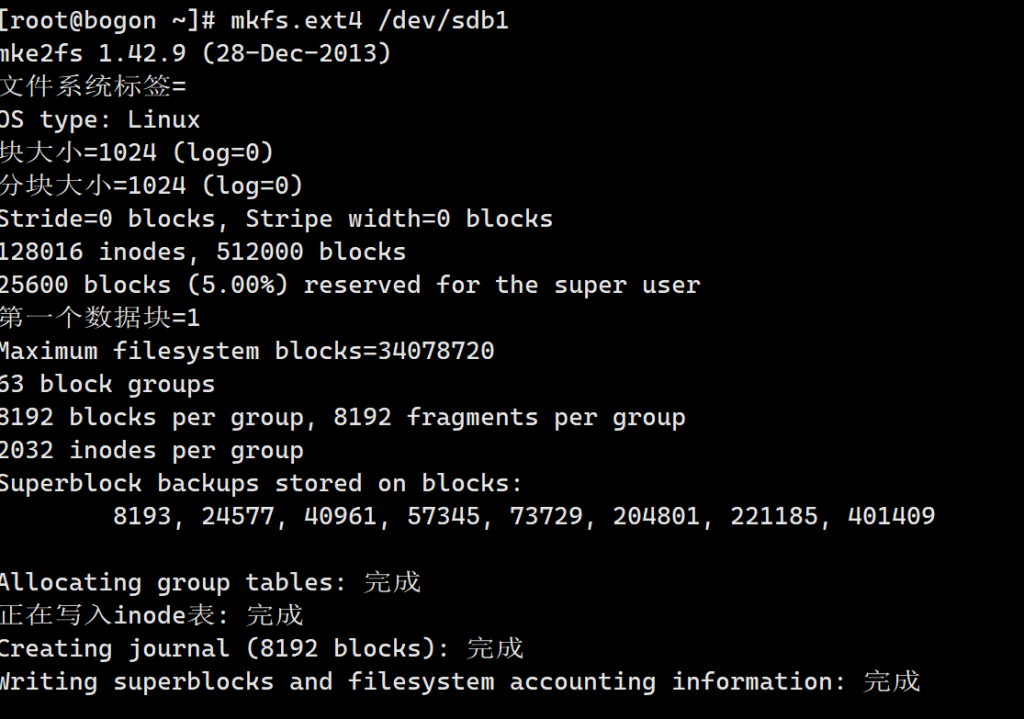Image resolution: width=1024 pixels, height=719 pixels.
Task: Click the 分块大小=1024 line
Action: pos(151,186)
